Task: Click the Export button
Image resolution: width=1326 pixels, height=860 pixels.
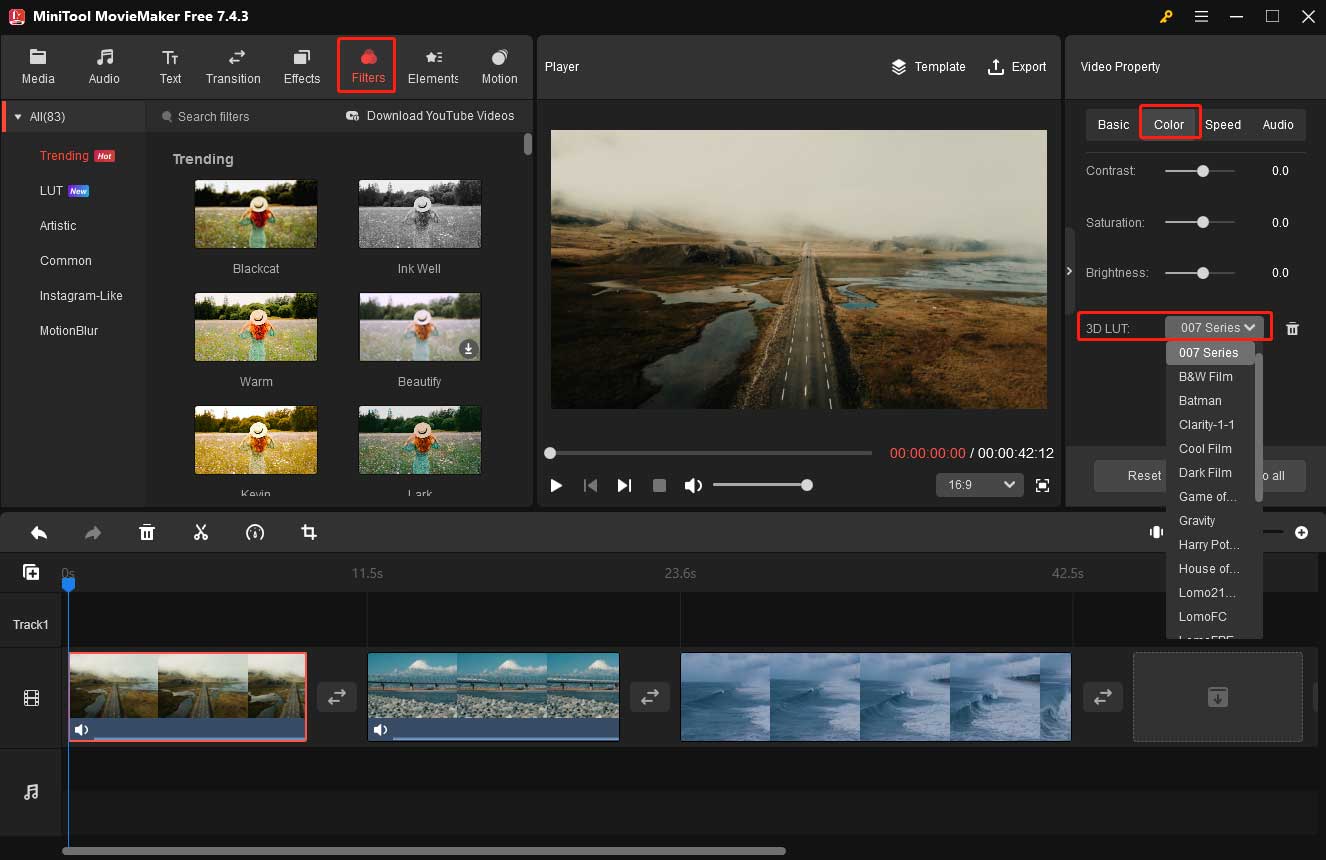Action: [x=1017, y=67]
